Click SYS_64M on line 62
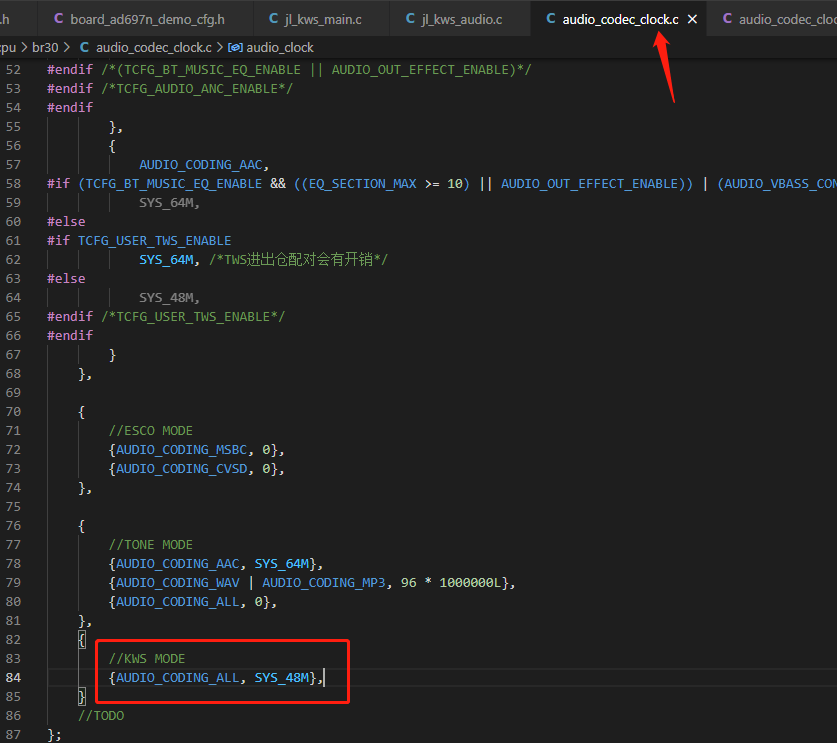The image size is (837, 743). tap(166, 260)
